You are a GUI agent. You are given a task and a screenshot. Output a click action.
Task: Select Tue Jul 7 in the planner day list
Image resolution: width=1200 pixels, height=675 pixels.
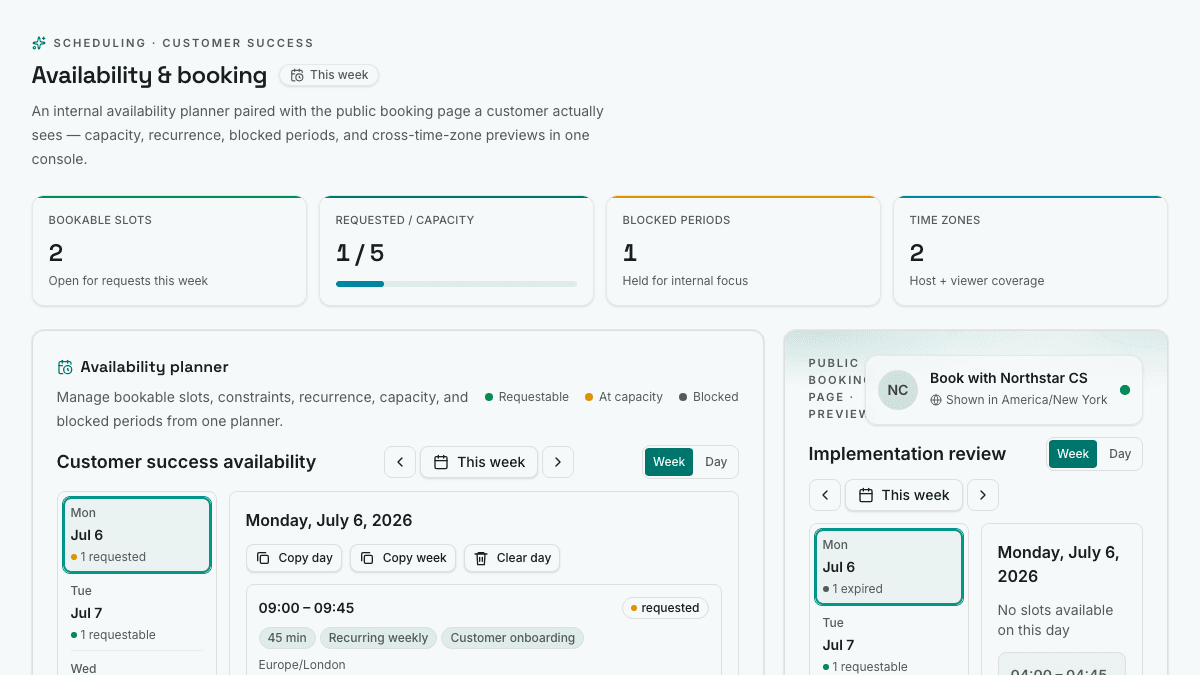pyautogui.click(x=137, y=613)
